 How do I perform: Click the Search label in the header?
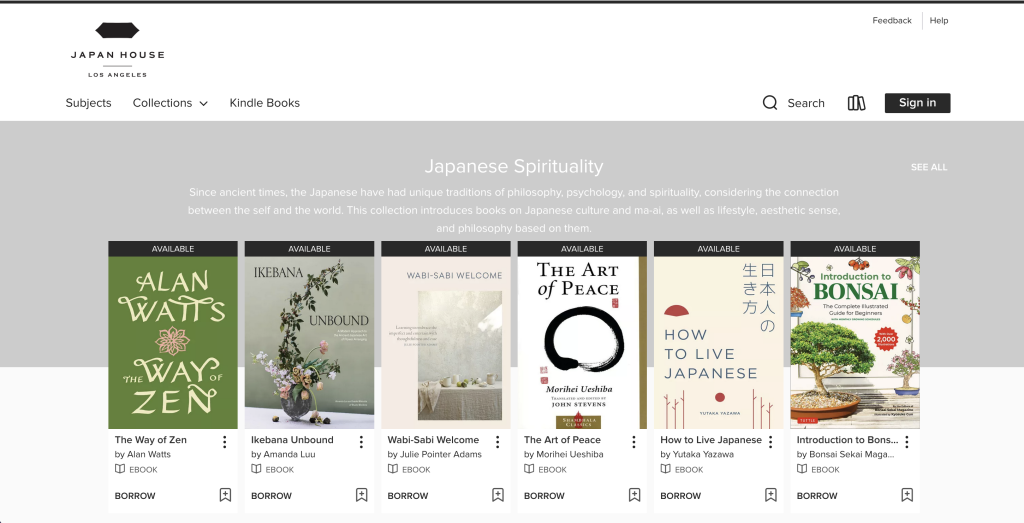point(806,103)
